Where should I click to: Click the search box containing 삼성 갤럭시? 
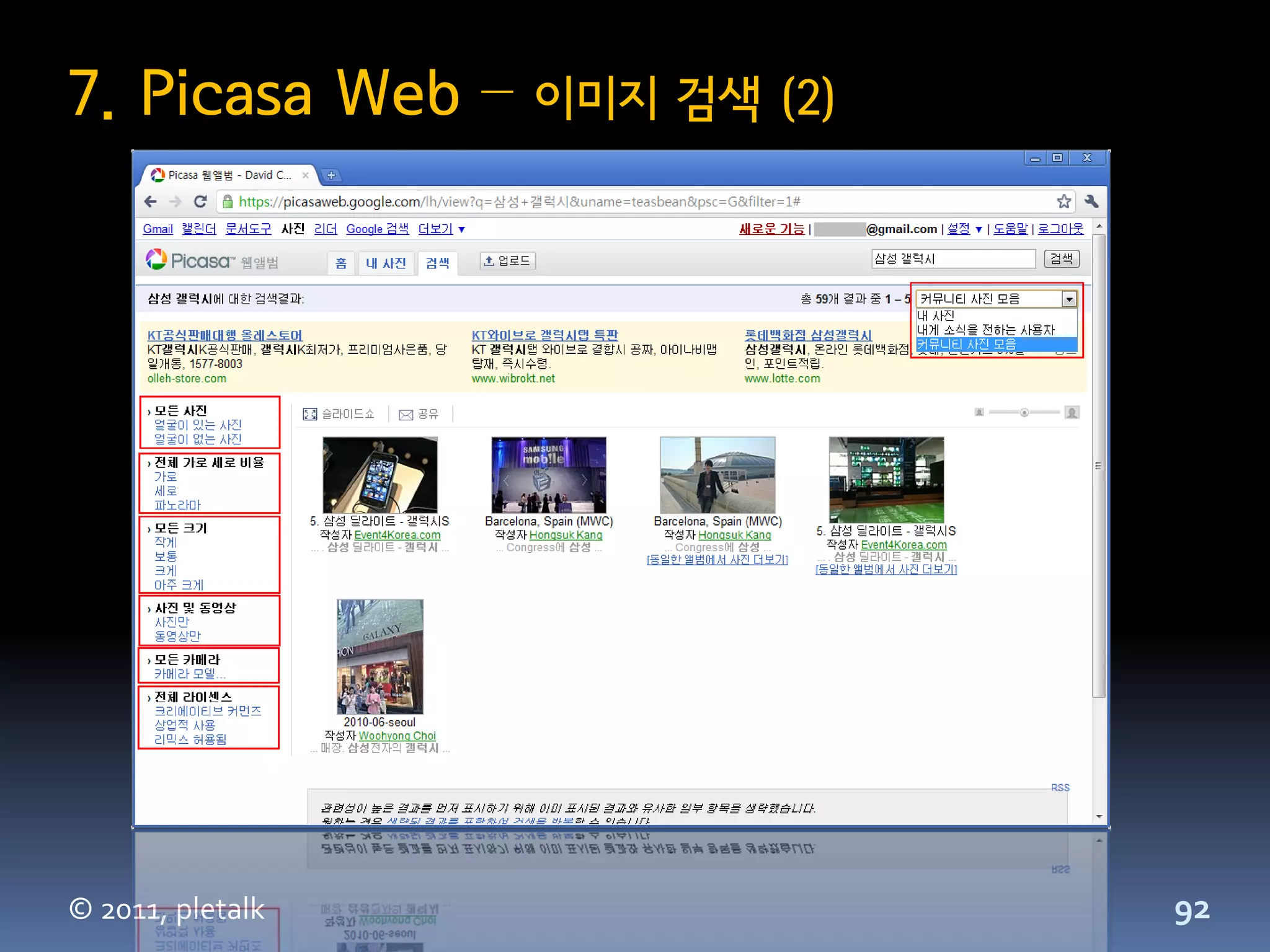[x=953, y=259]
